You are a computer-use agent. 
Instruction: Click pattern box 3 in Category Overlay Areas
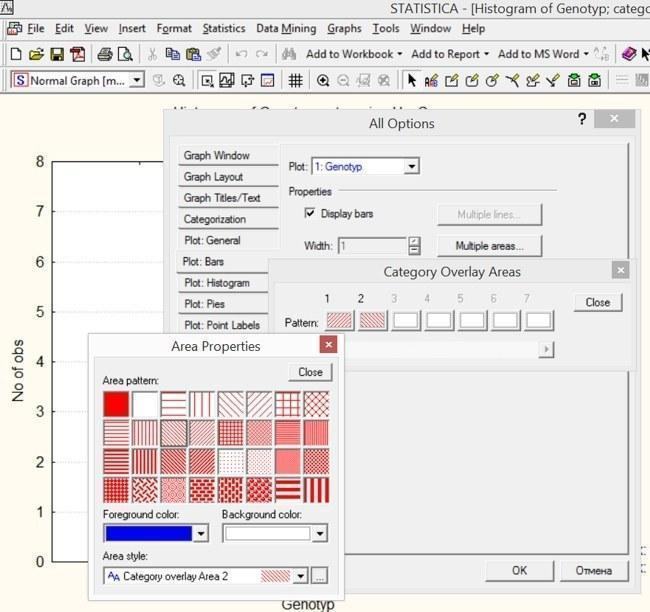pyautogui.click(x=406, y=321)
